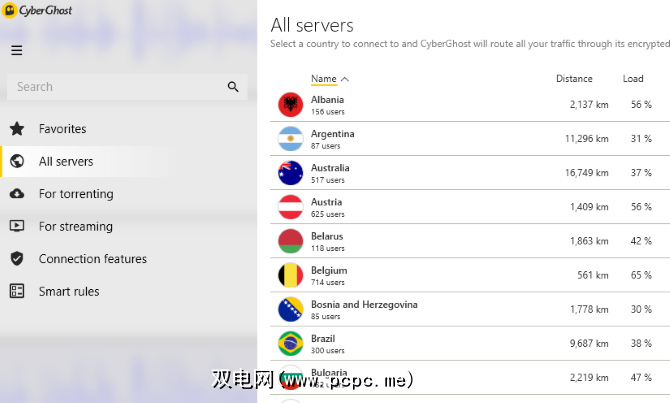Click the streaming play screen icon

[x=17, y=226]
